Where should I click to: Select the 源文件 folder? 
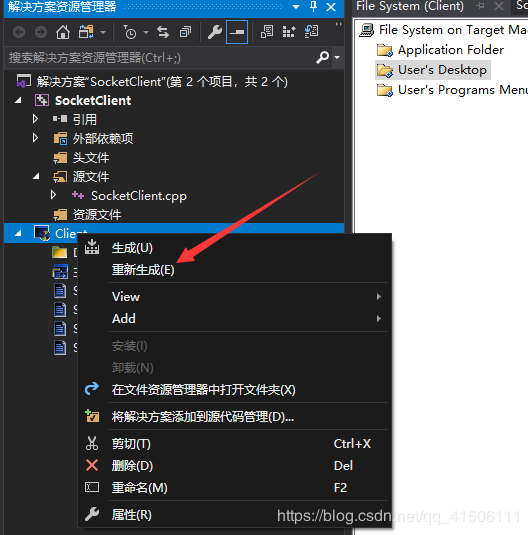[91, 177]
